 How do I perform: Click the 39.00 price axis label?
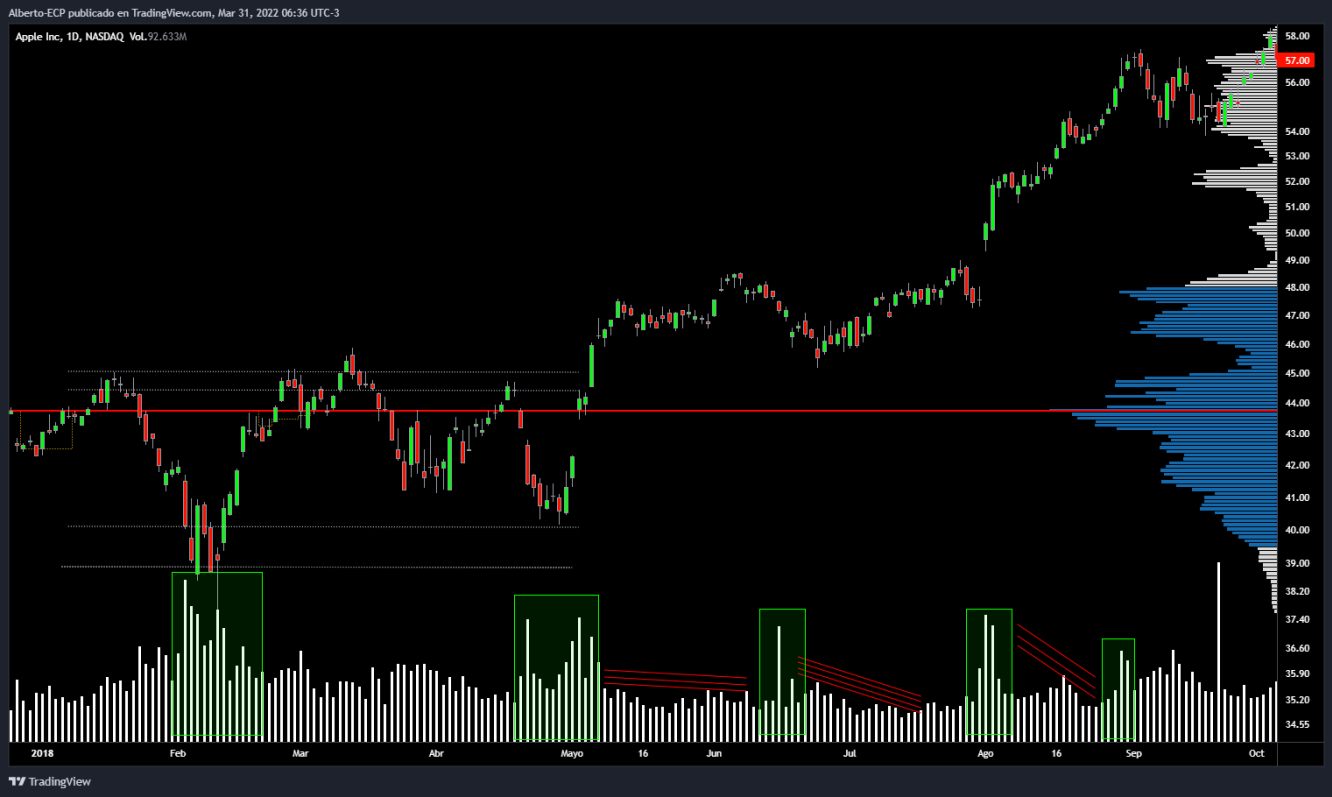pos(1297,564)
